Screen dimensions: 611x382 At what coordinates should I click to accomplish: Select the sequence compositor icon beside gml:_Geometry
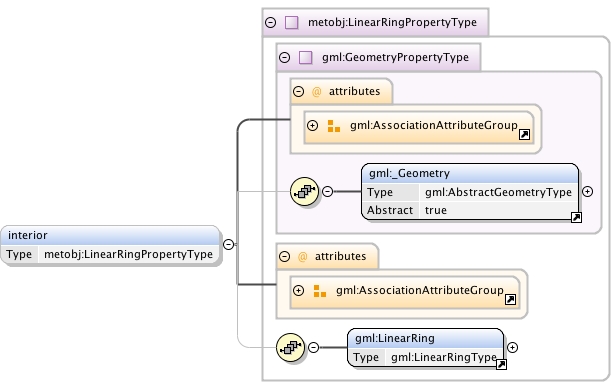304,191
